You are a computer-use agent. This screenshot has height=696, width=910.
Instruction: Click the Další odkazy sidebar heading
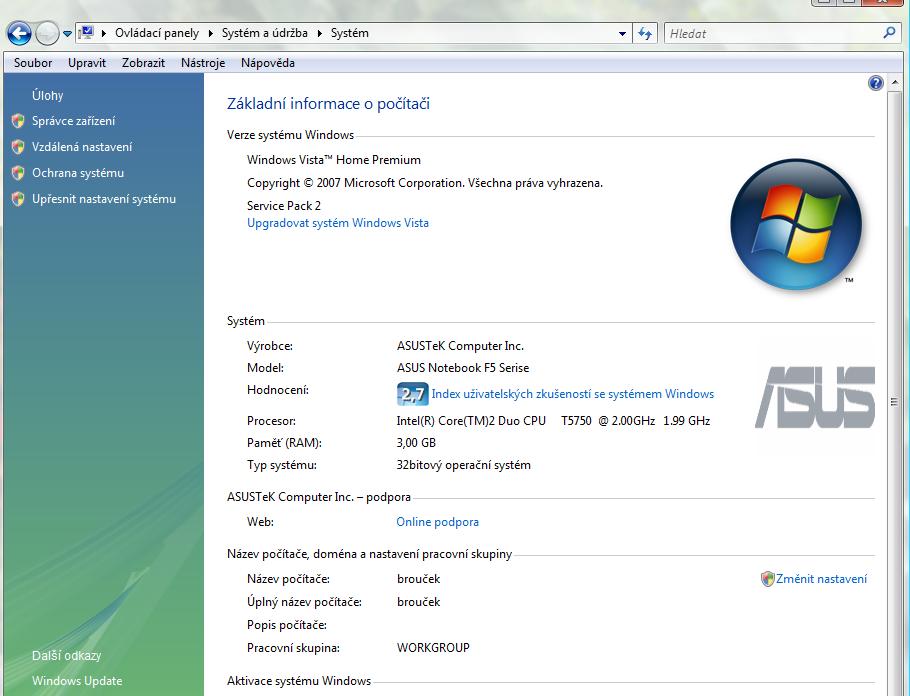point(66,655)
